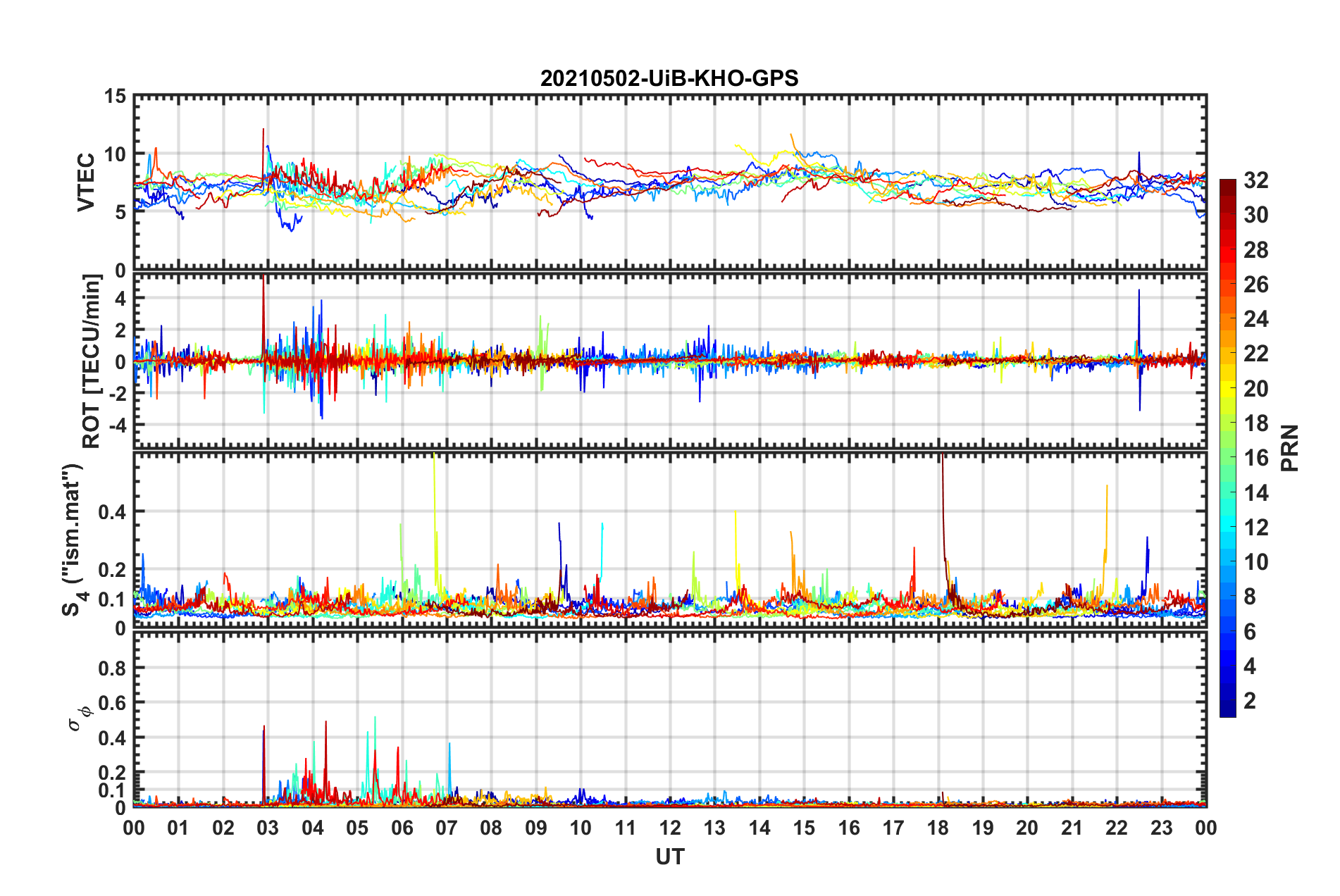
Task: Click VTEC y-axis tick label 10
Action: 115,154
